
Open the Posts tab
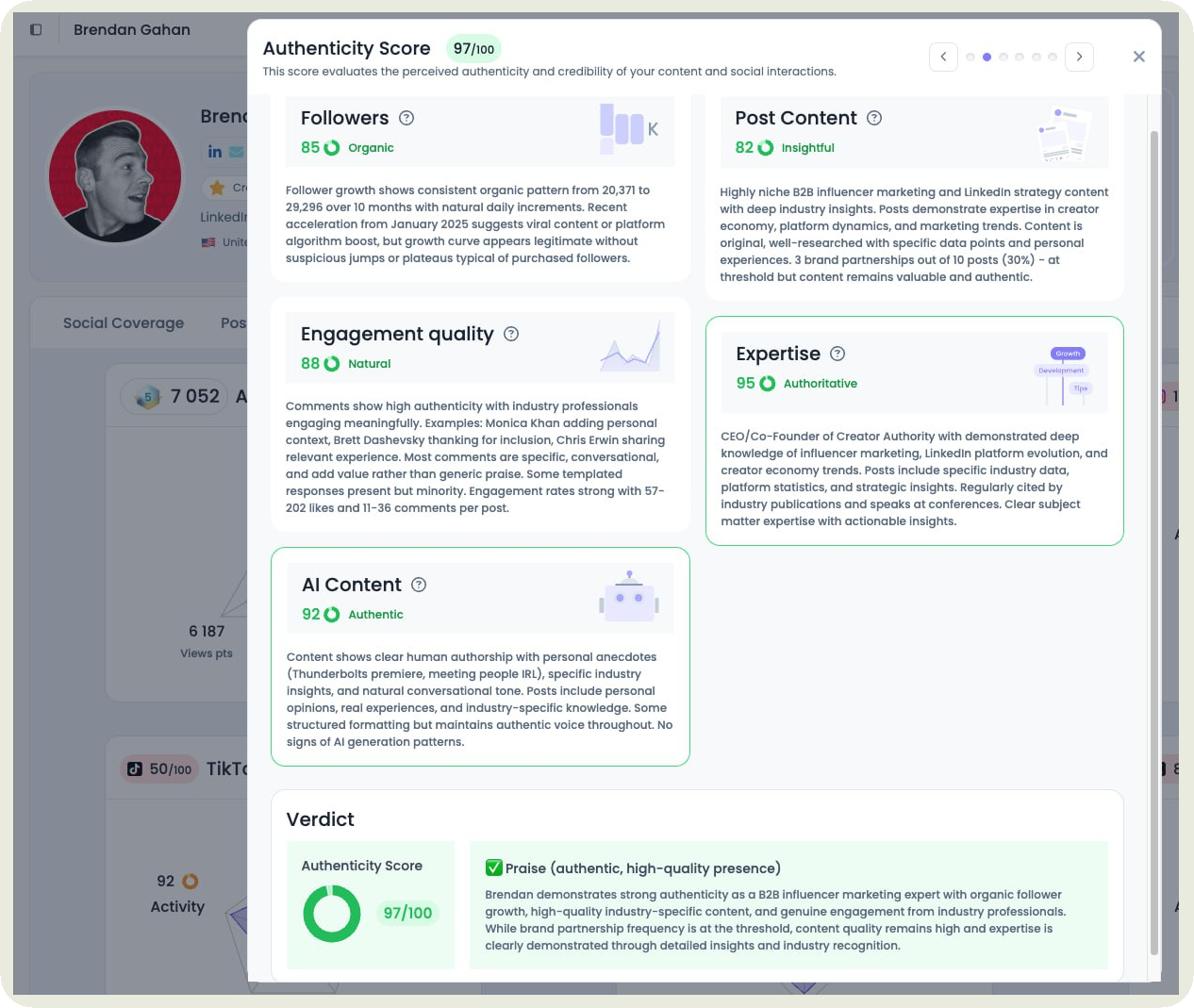click(x=237, y=323)
